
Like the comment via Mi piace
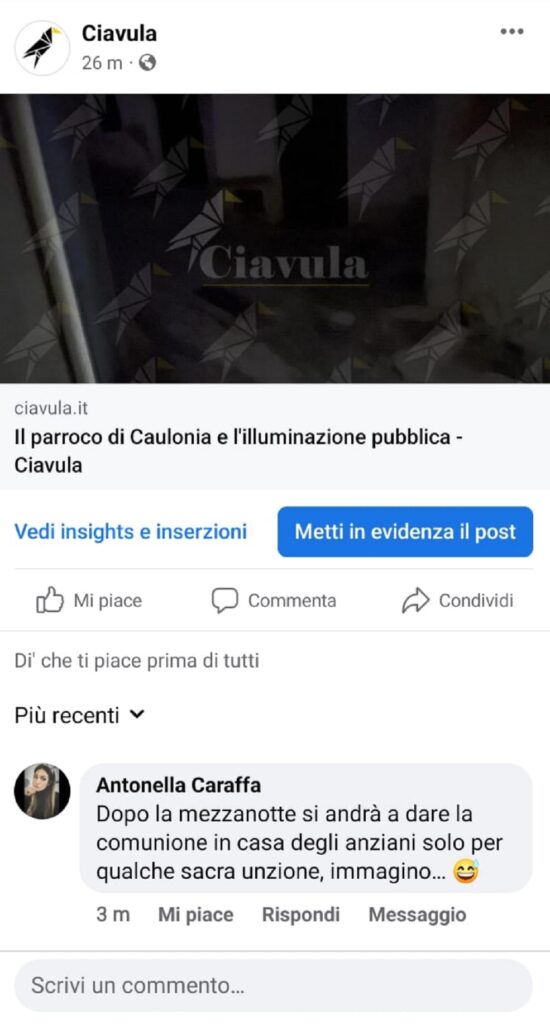195,914
